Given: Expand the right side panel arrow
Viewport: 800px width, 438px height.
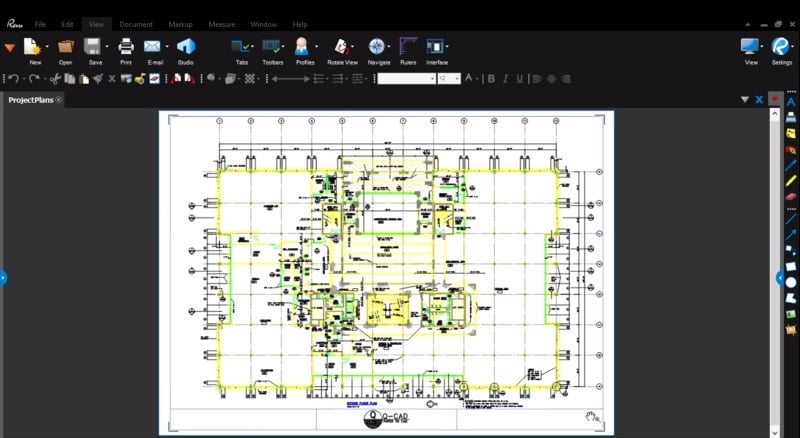Looking at the screenshot, I should point(780,278).
